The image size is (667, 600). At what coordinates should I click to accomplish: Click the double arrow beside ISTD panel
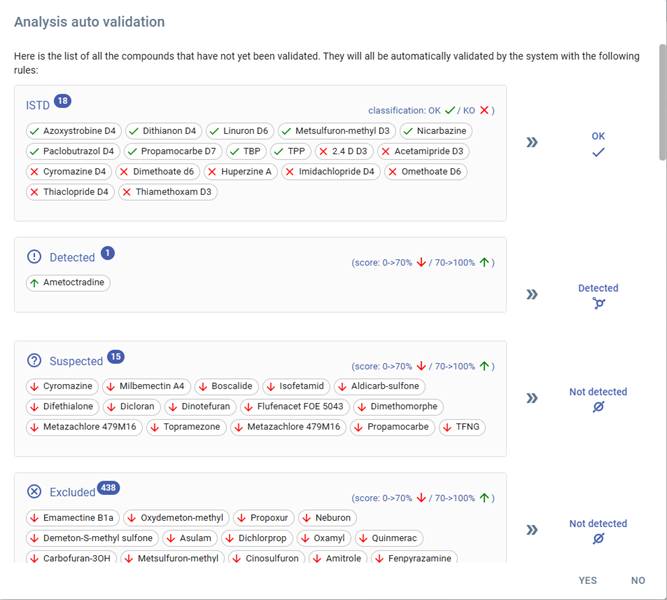coord(532,142)
